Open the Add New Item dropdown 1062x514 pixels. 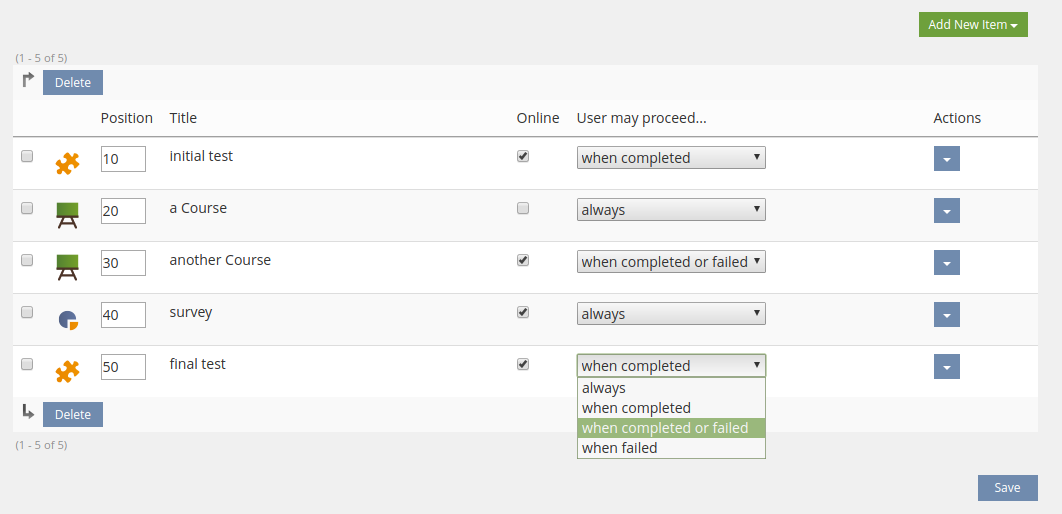[972, 25]
